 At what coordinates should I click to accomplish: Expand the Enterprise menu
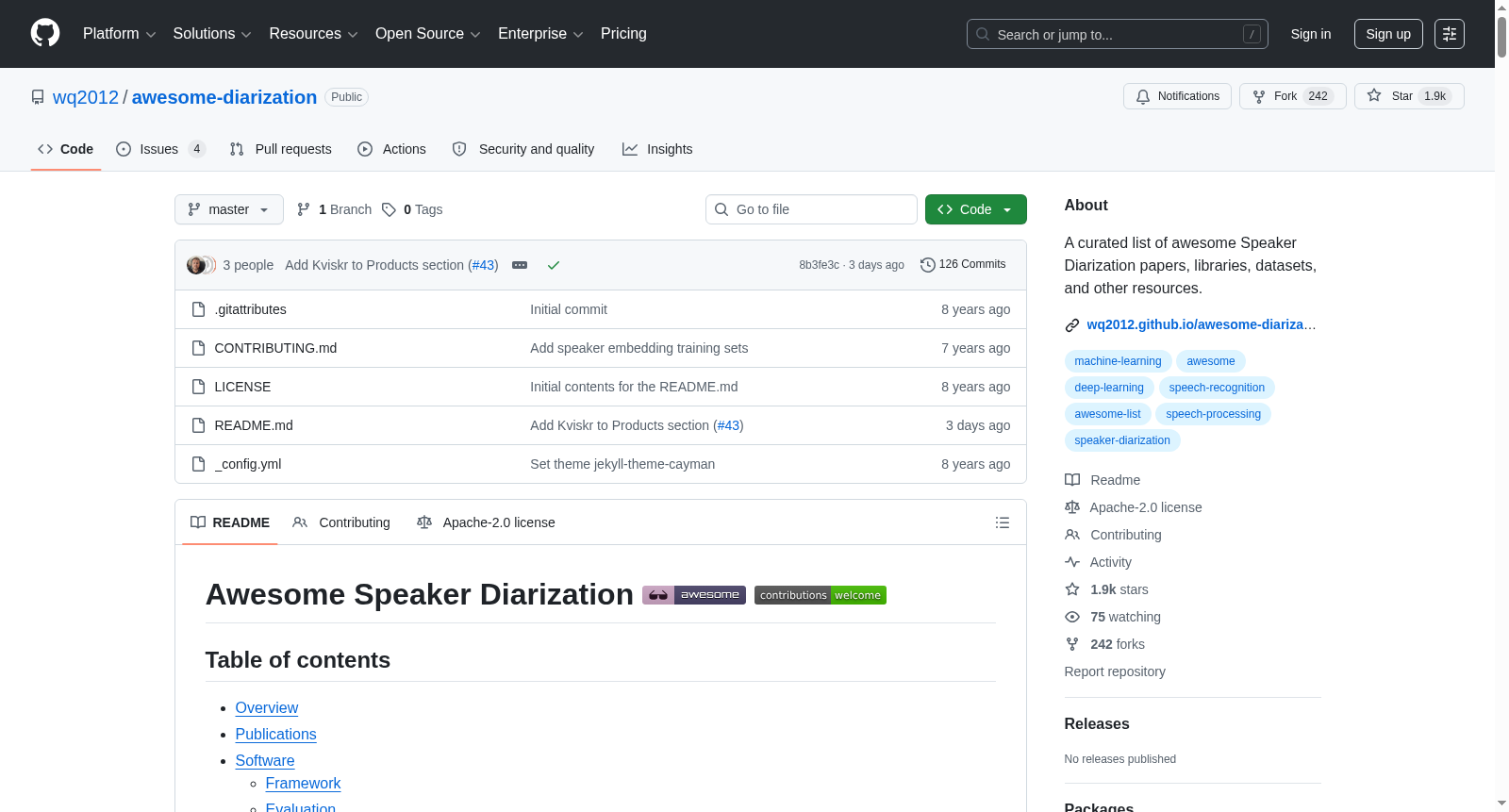pyautogui.click(x=540, y=34)
